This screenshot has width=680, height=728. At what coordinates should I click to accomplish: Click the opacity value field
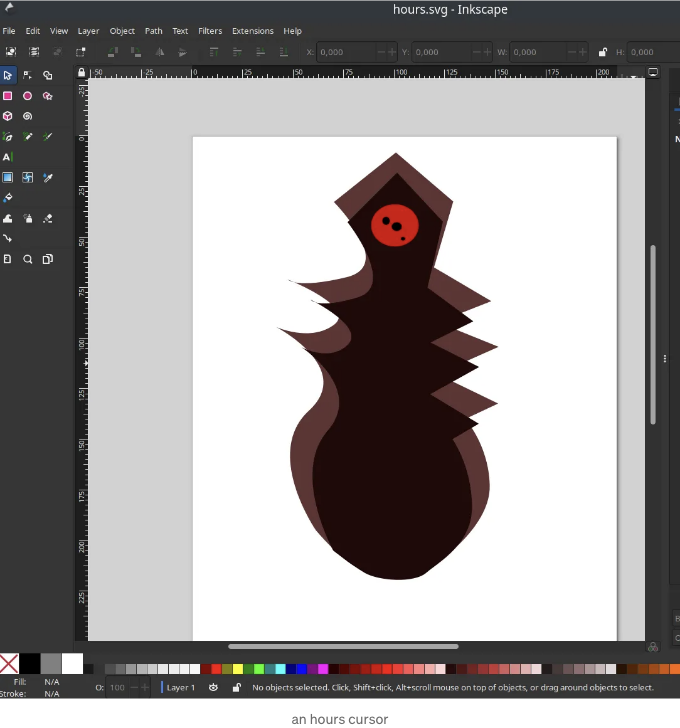[117, 688]
